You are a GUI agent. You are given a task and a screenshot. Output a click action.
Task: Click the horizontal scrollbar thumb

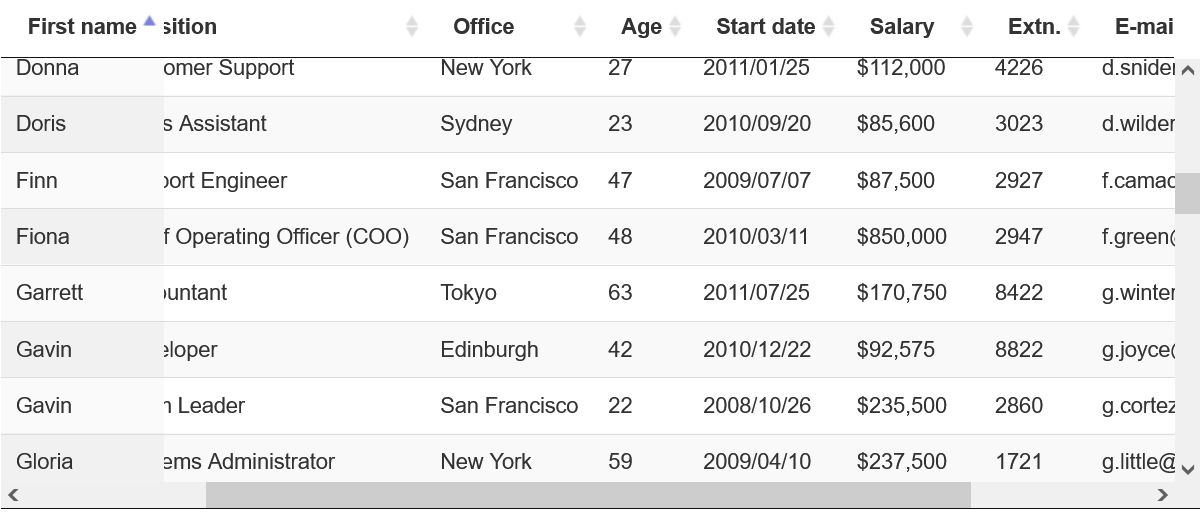(x=588, y=494)
